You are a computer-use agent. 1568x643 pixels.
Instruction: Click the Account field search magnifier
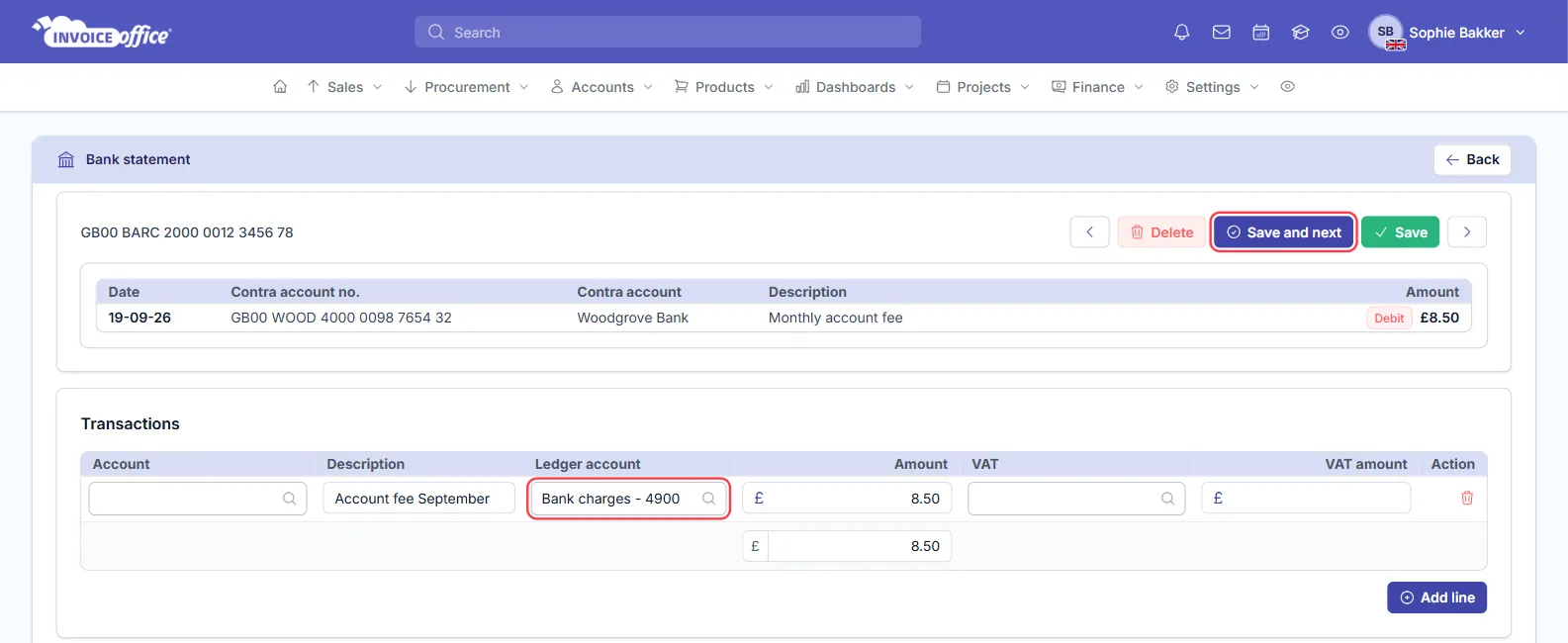(290, 499)
